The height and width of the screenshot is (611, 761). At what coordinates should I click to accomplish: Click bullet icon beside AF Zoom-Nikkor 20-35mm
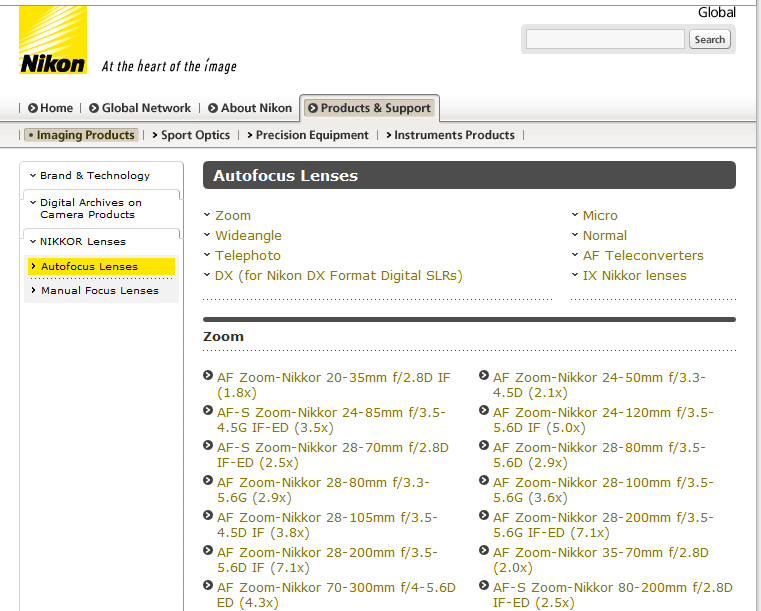click(x=208, y=376)
